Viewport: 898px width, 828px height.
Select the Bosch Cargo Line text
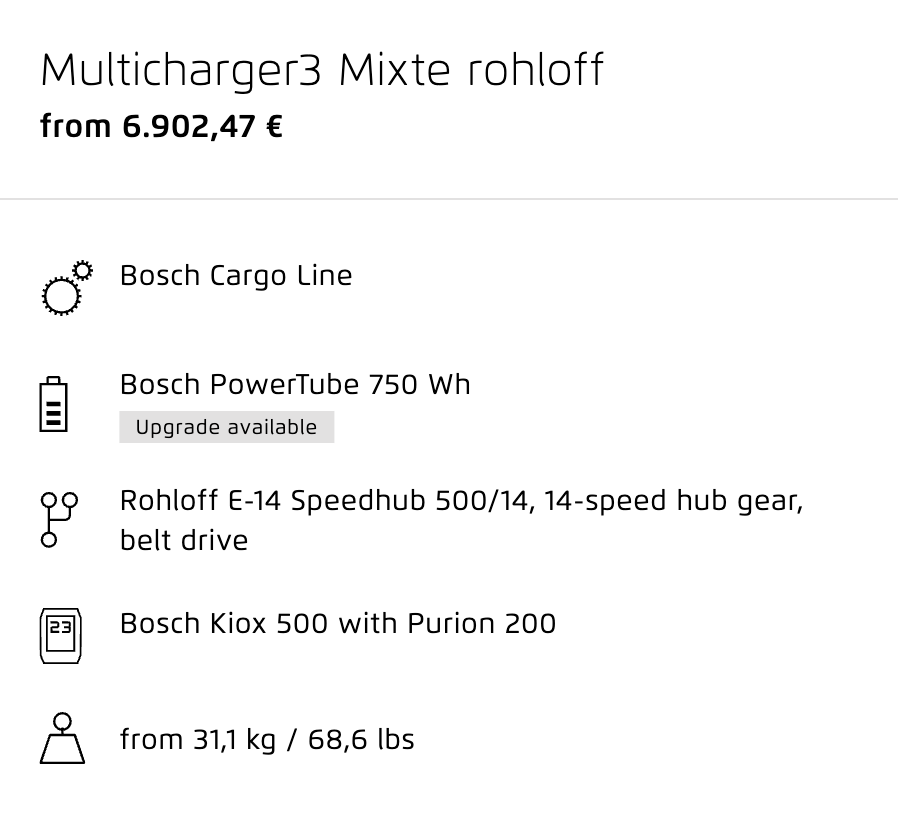[236, 276]
